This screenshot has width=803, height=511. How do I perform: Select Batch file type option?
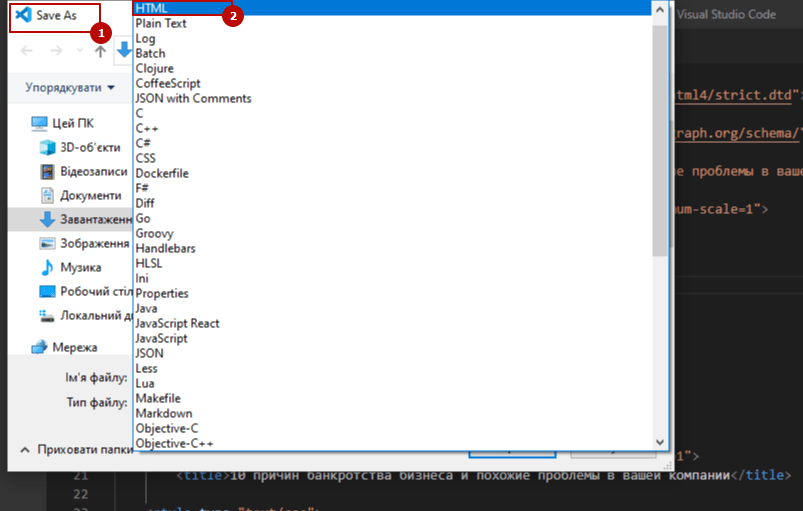coord(392,53)
